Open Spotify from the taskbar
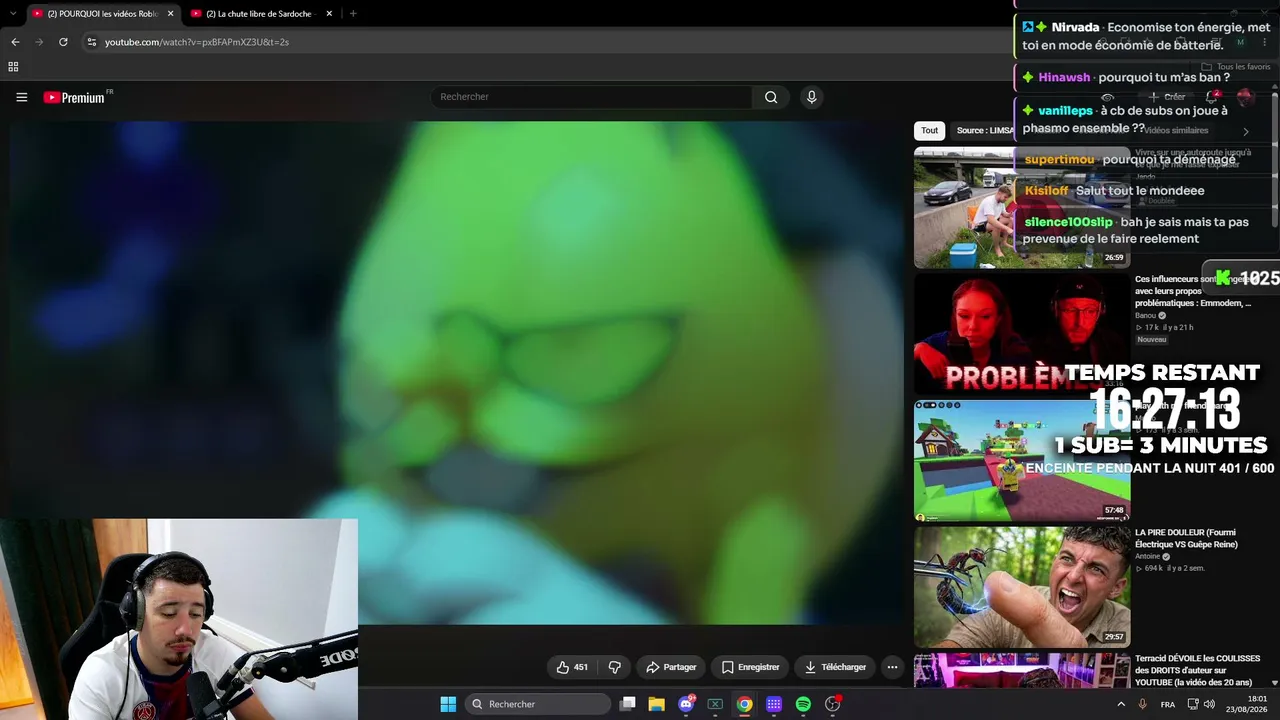Viewport: 1280px width, 720px height. 803,704
